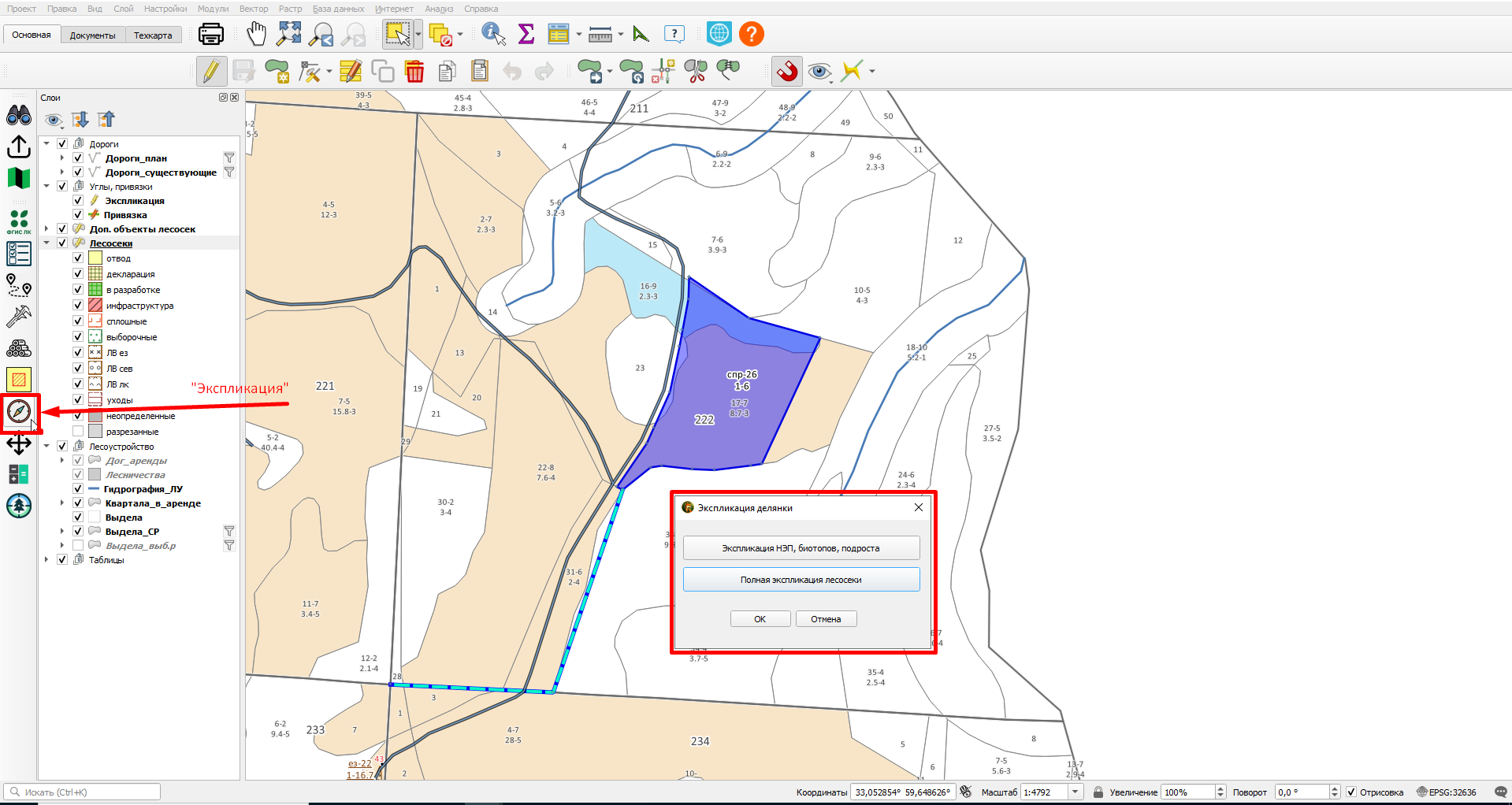
Task: Enable the разрезанные layer checkbox
Action: [78, 432]
